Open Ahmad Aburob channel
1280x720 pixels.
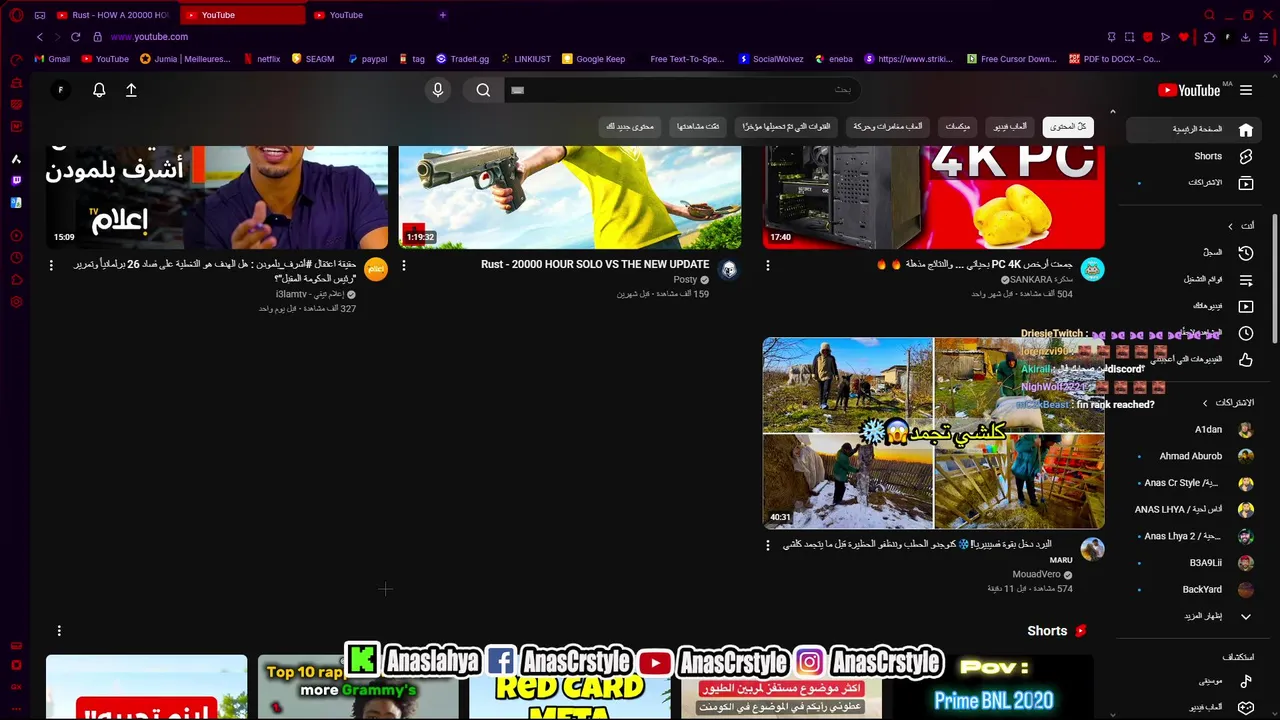(x=1190, y=456)
